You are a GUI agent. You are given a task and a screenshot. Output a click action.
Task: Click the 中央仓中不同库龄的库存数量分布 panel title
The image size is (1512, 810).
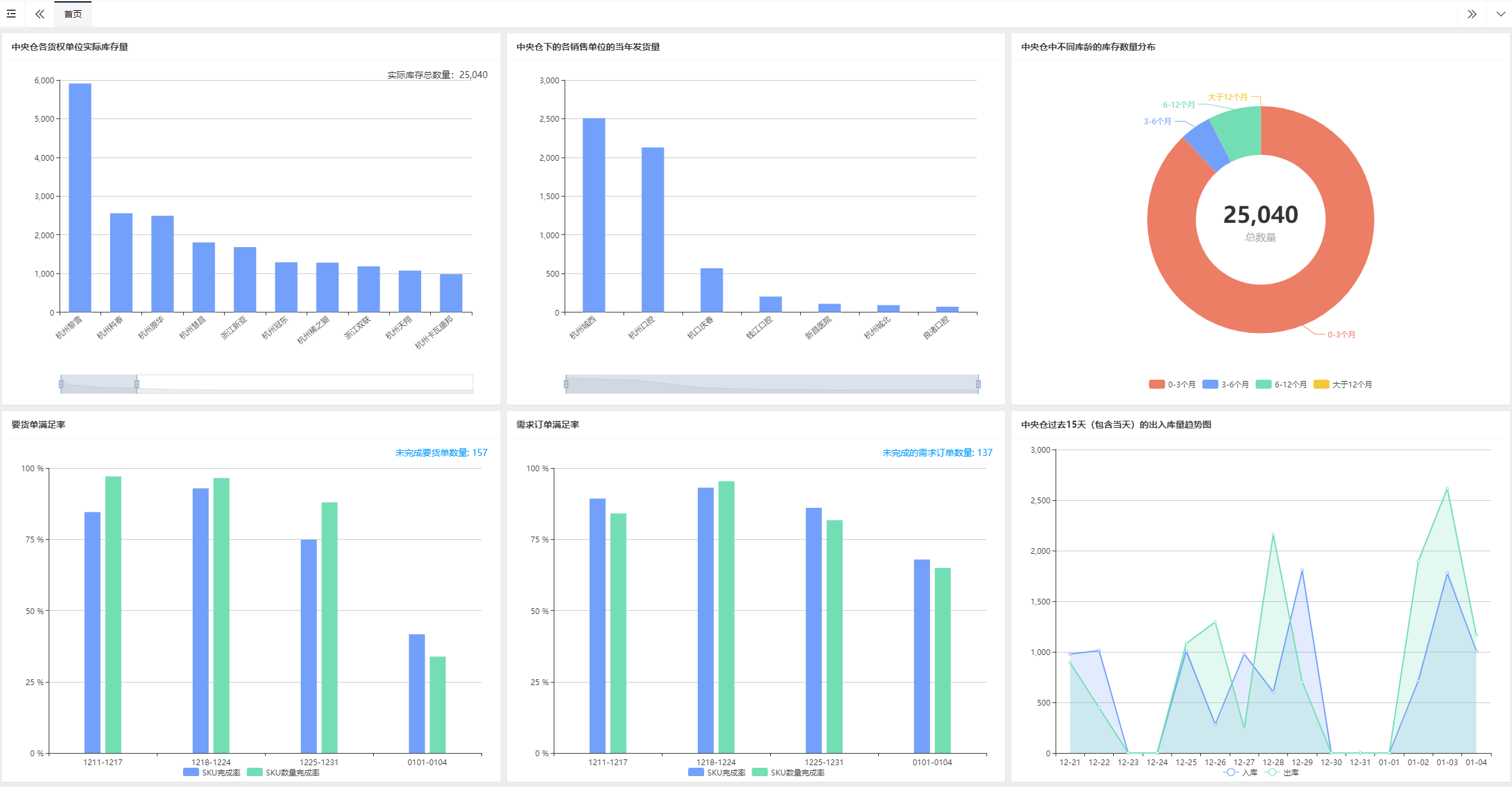pos(1088,47)
